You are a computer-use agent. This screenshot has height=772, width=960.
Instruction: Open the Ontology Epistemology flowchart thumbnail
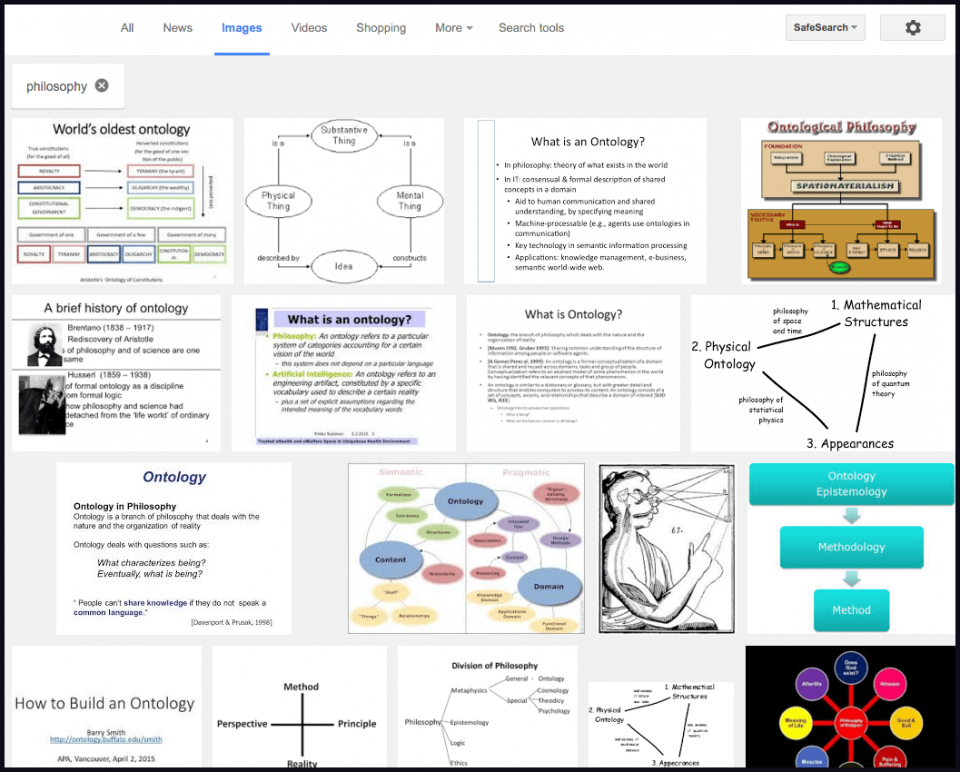851,548
